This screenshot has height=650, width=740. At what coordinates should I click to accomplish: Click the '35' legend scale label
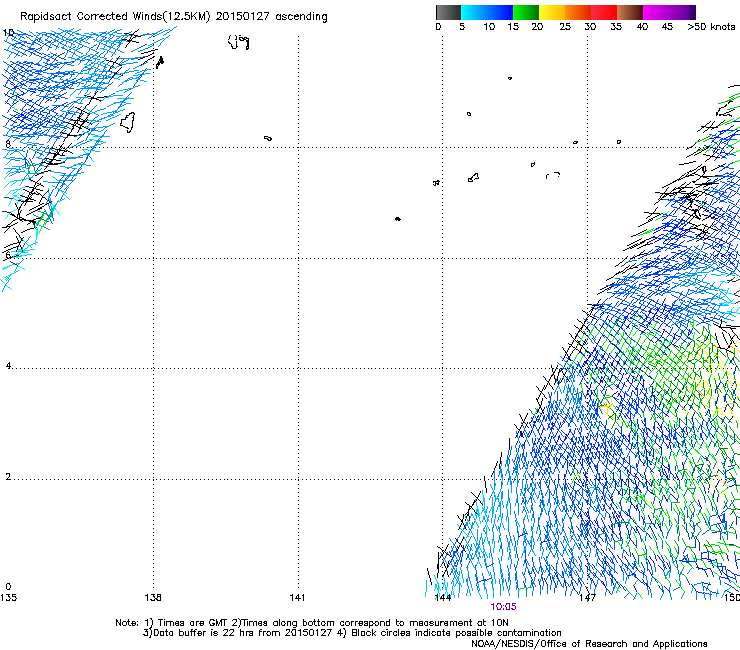pos(616,27)
